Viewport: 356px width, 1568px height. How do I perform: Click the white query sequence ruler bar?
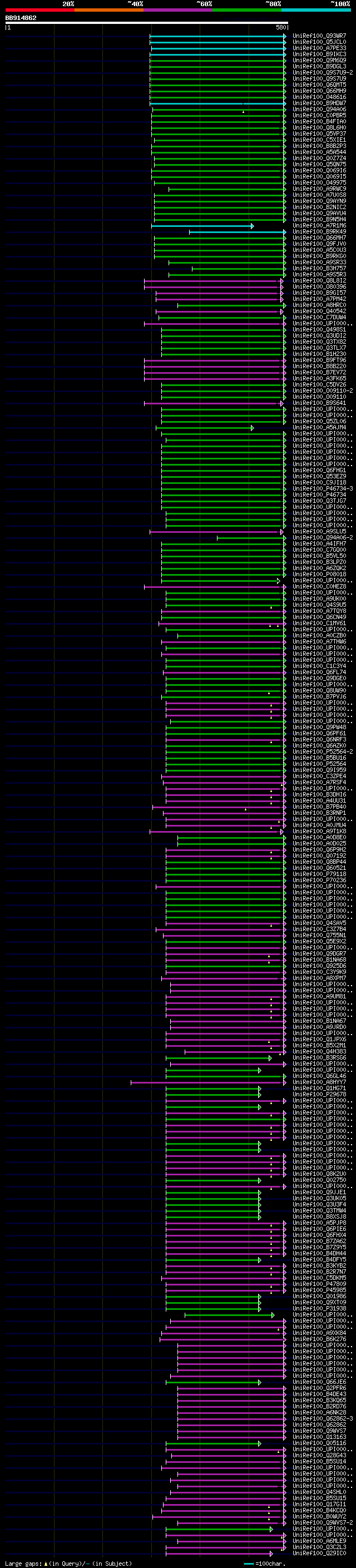[147, 22]
